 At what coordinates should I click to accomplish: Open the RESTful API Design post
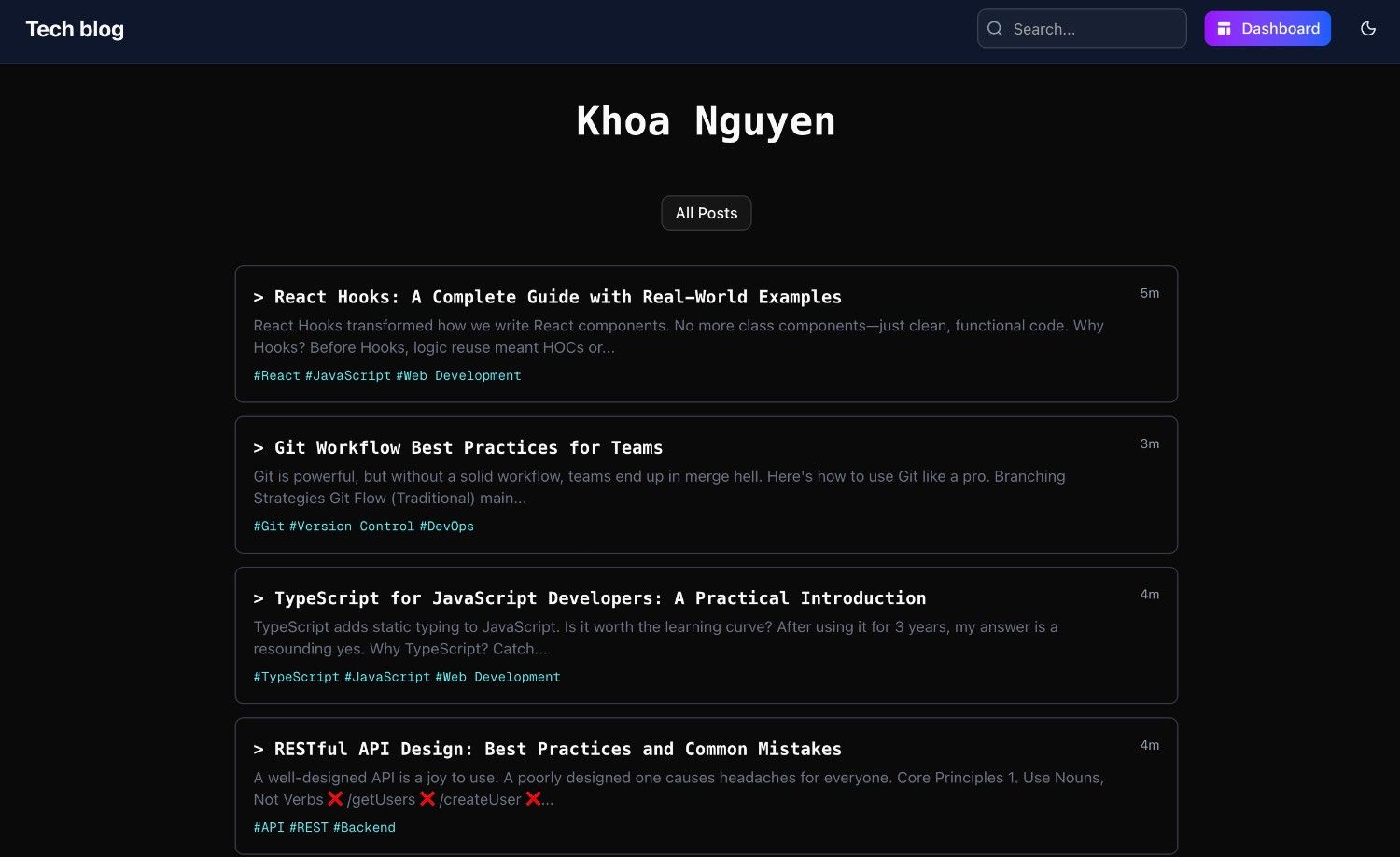tap(547, 748)
